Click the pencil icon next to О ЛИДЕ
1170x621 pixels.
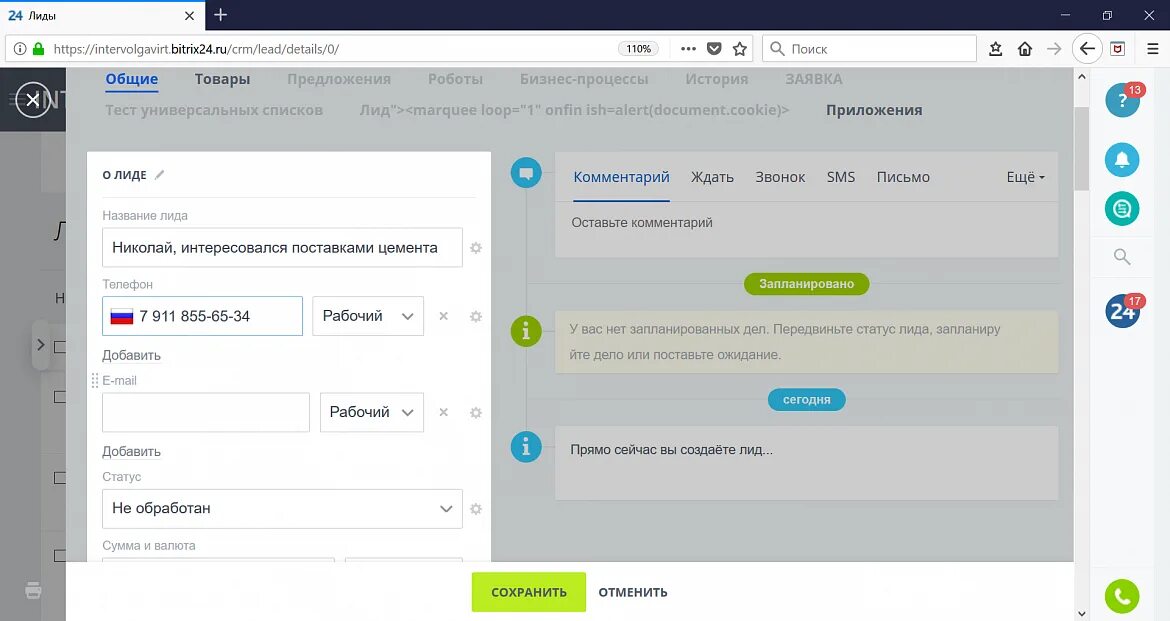pyautogui.click(x=159, y=175)
